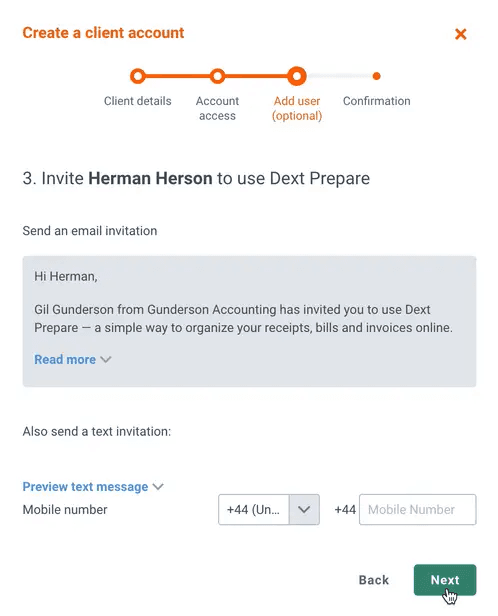Expand the Read more chevron icon
Screen dimensions: 498x616
pos(106,359)
